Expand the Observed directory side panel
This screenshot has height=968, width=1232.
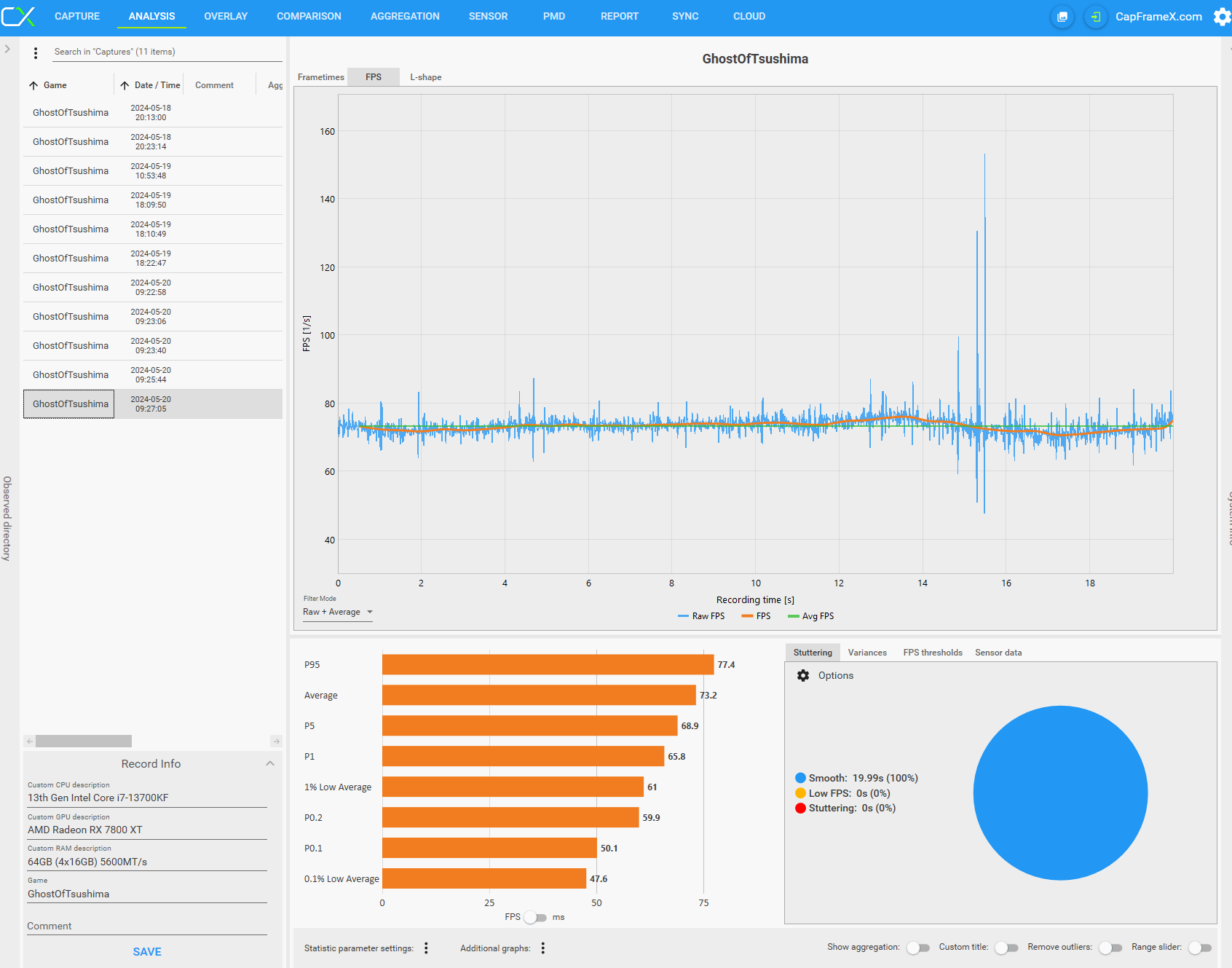(7, 49)
